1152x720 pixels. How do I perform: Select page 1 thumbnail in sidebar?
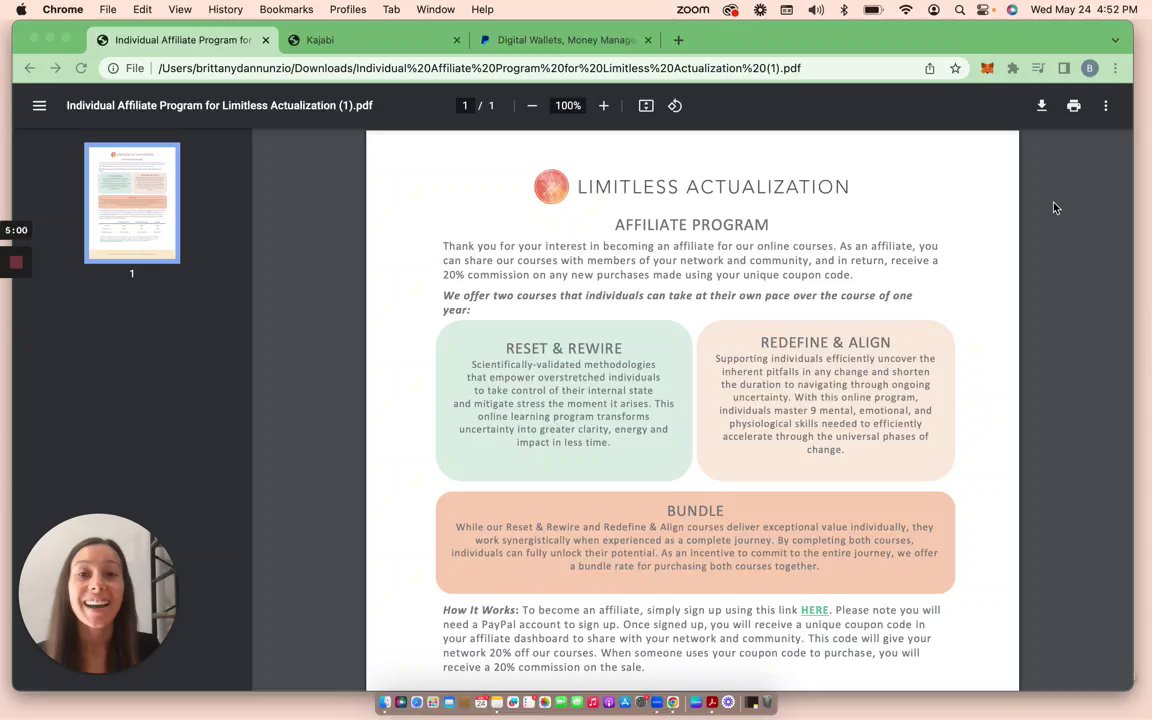coord(132,203)
